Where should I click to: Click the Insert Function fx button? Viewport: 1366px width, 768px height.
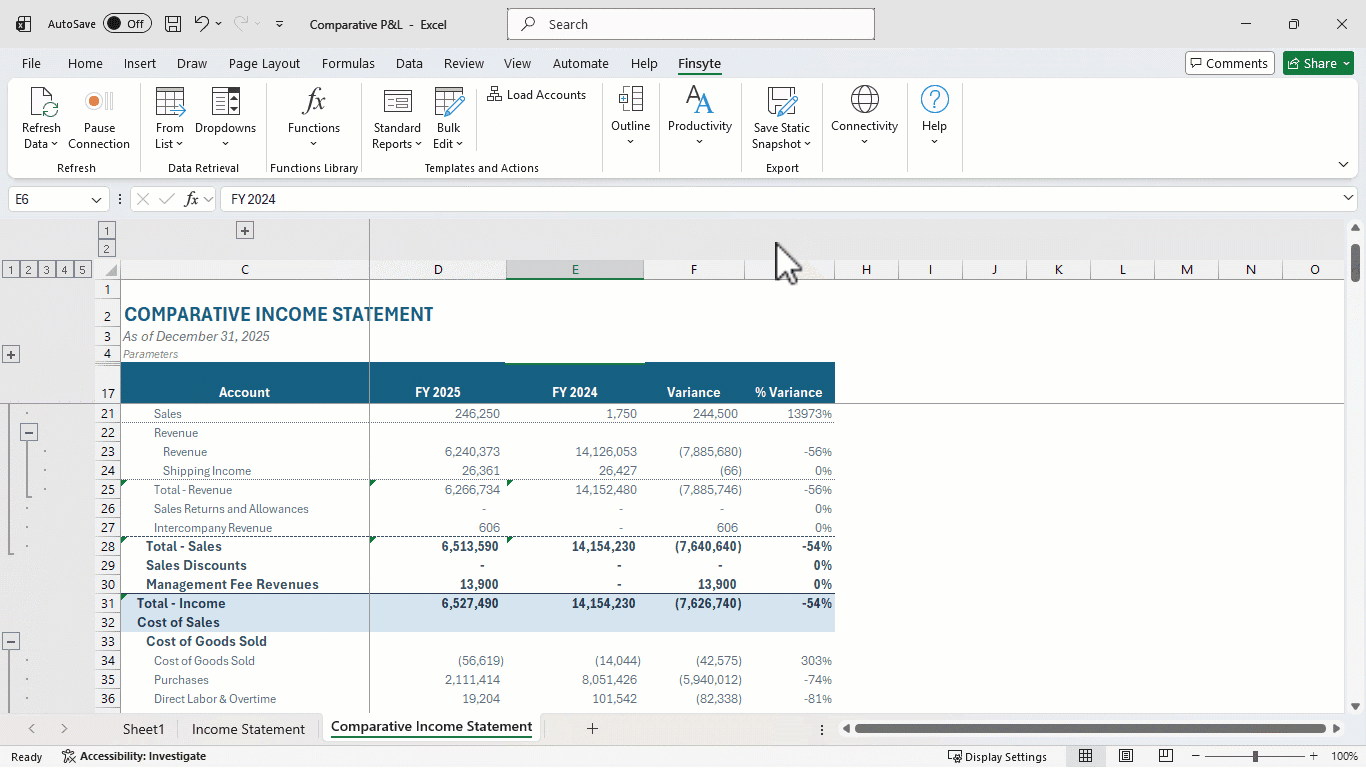point(191,199)
